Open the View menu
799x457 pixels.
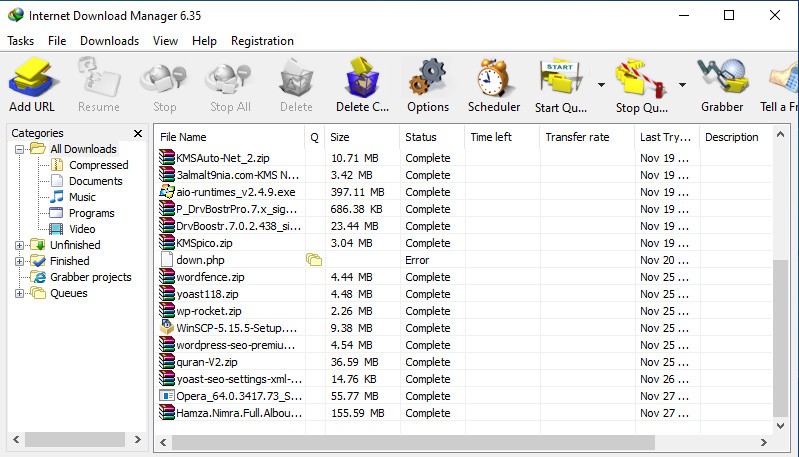(x=166, y=41)
